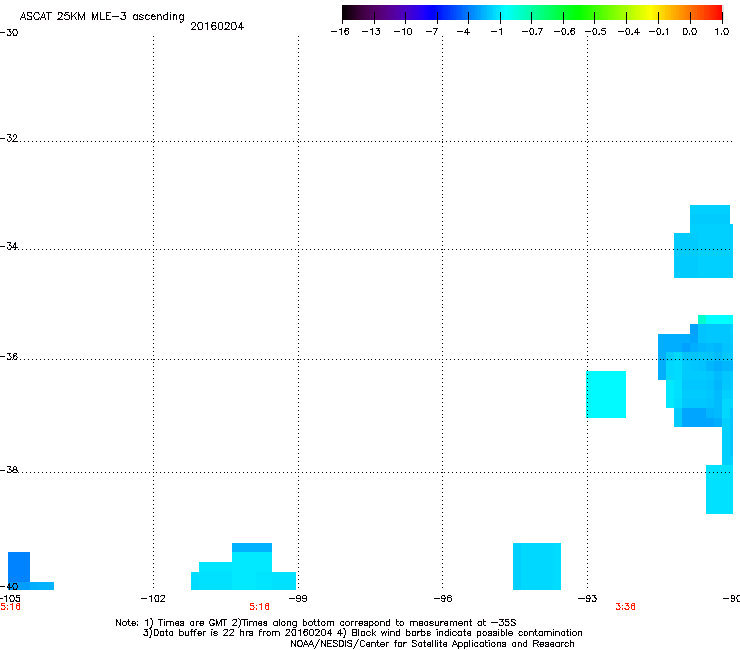Image resolution: width=740 pixels, height=650 pixels.
Task: Click the -0.7 colorbar tick label
Action: point(532,32)
